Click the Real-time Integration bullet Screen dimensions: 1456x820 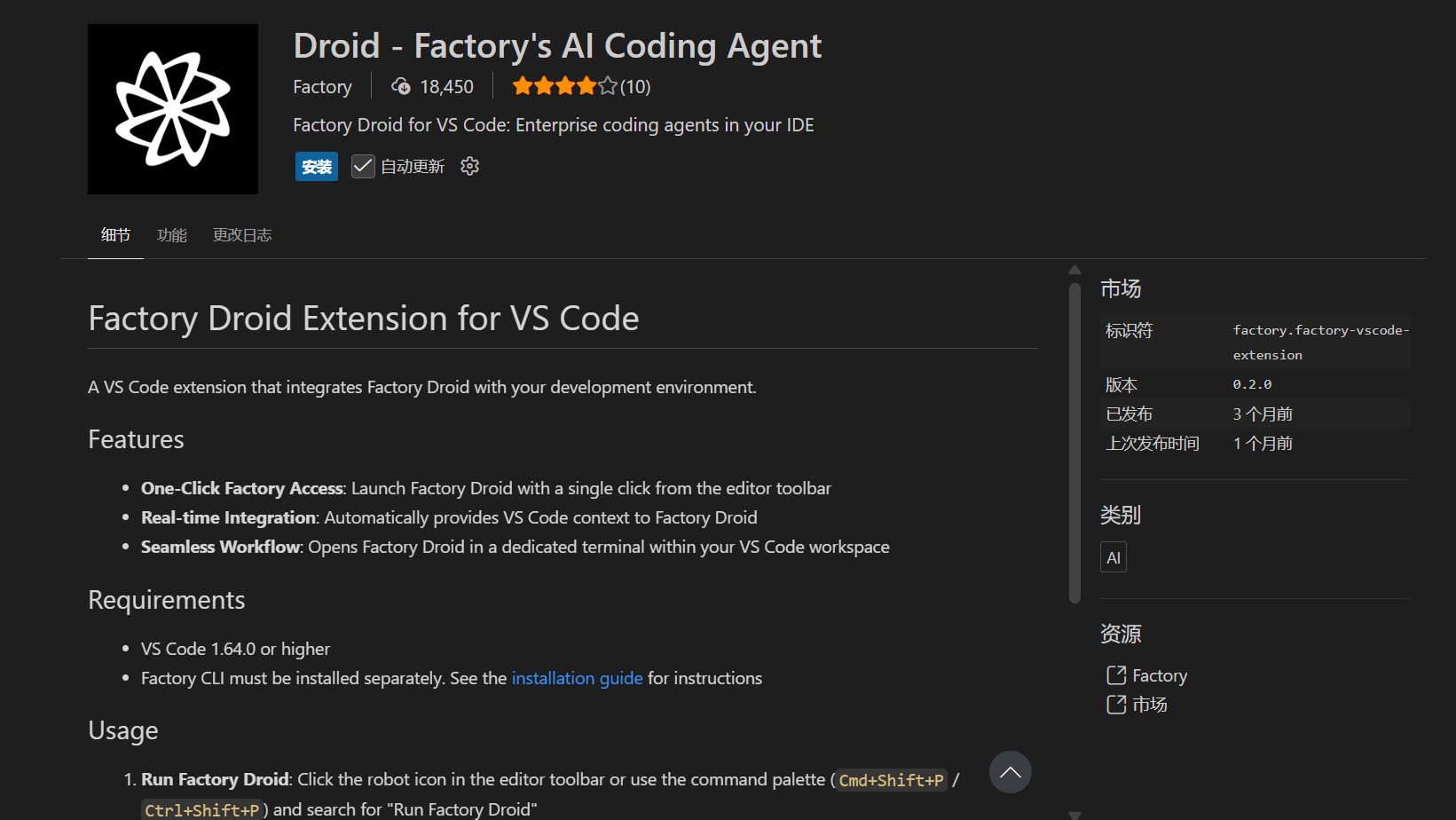point(449,517)
